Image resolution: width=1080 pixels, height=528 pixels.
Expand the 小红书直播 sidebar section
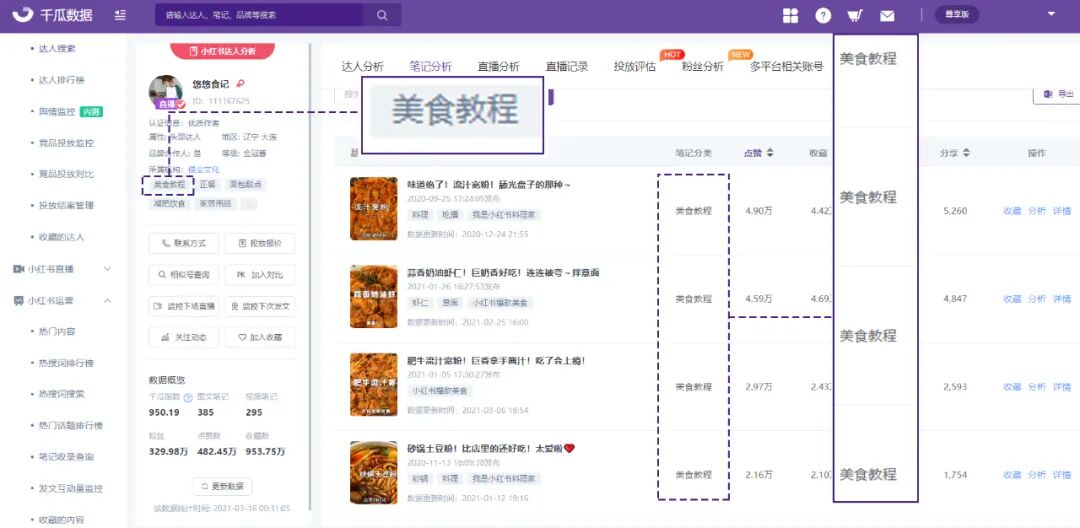(x=107, y=268)
